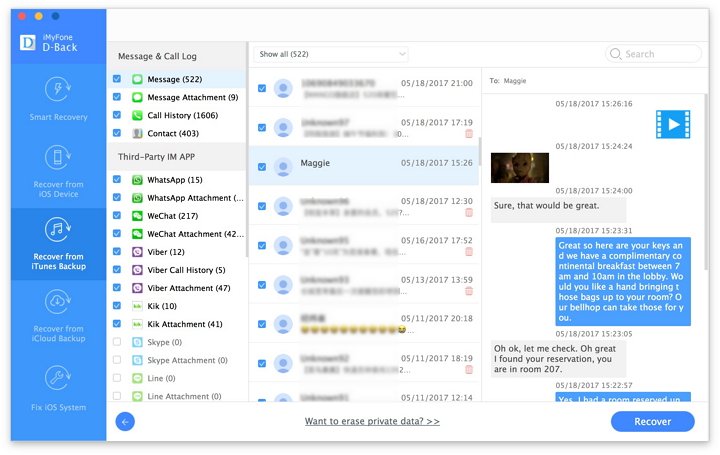Open Fix iOS System tool
The height and width of the screenshot is (455, 720).
tap(58, 388)
